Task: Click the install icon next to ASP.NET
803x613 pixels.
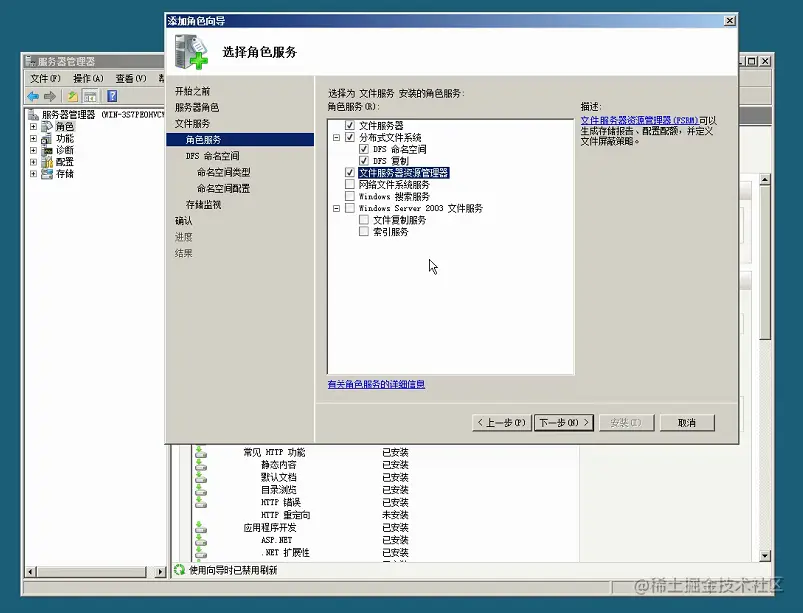Action: point(201,540)
